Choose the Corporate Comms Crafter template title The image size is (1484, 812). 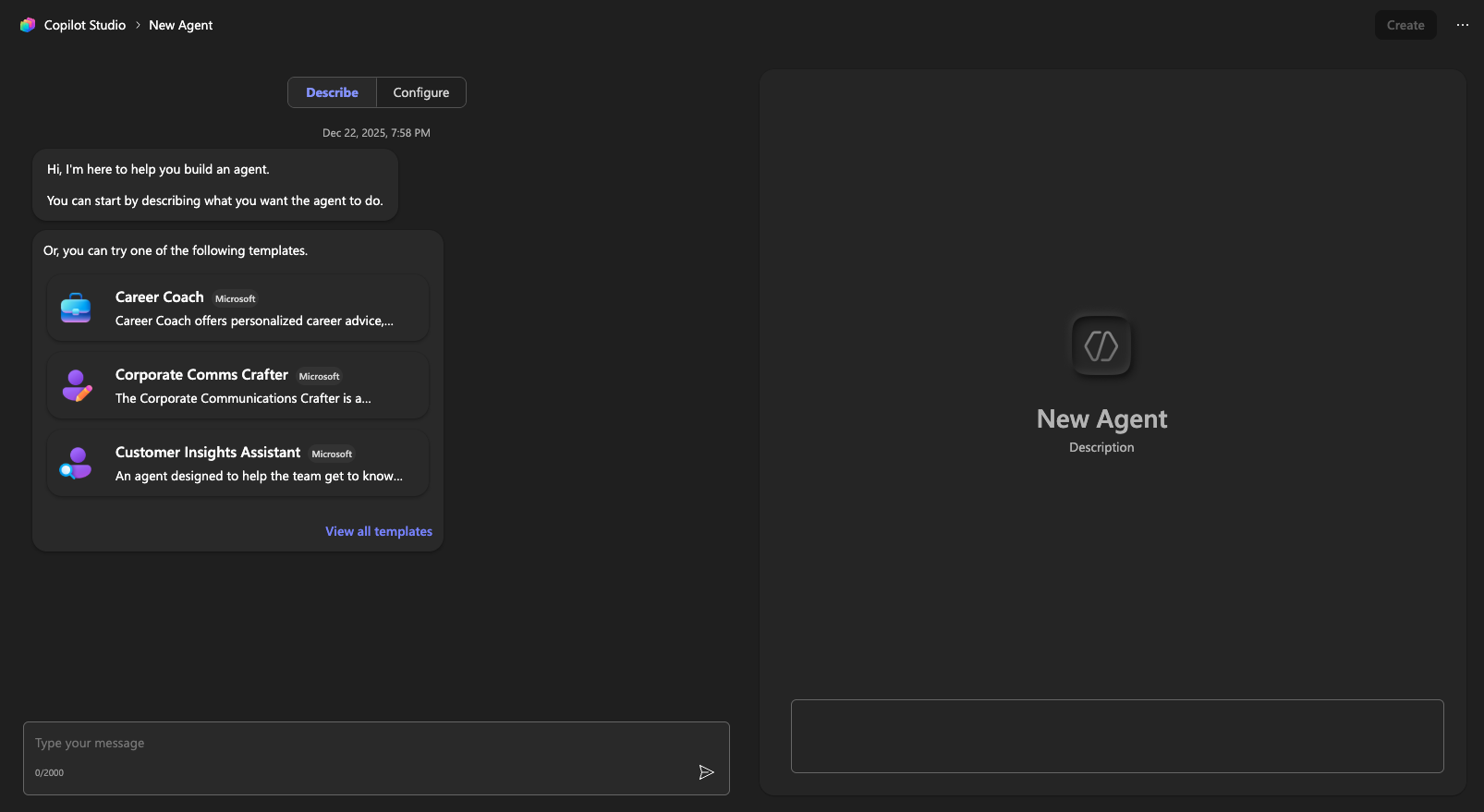pyautogui.click(x=201, y=374)
